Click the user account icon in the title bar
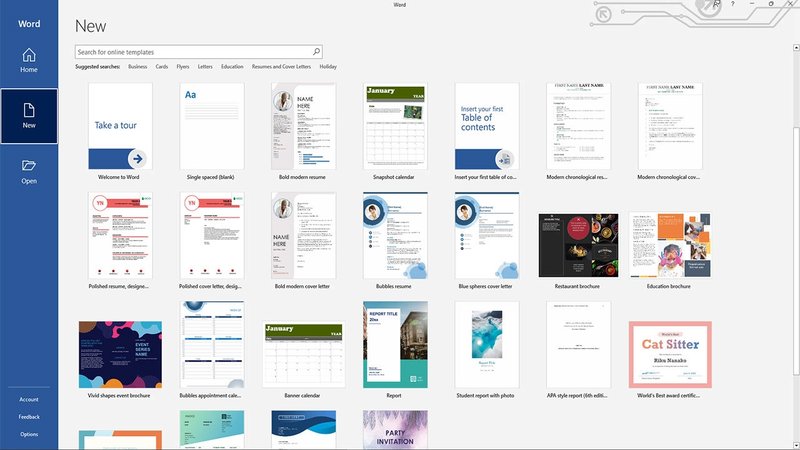This screenshot has height=450, width=800. point(716,5)
